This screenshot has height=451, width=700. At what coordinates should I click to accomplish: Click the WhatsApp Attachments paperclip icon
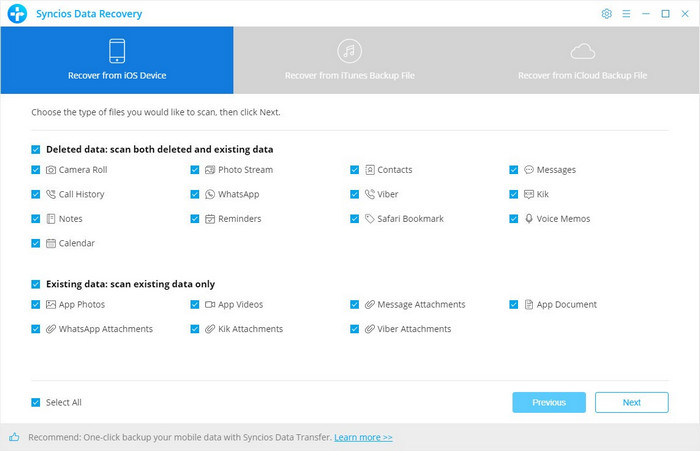point(51,329)
